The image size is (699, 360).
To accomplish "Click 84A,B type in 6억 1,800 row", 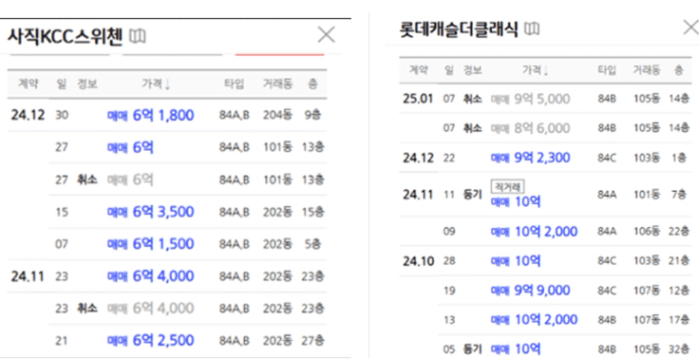I will pyautogui.click(x=234, y=115).
